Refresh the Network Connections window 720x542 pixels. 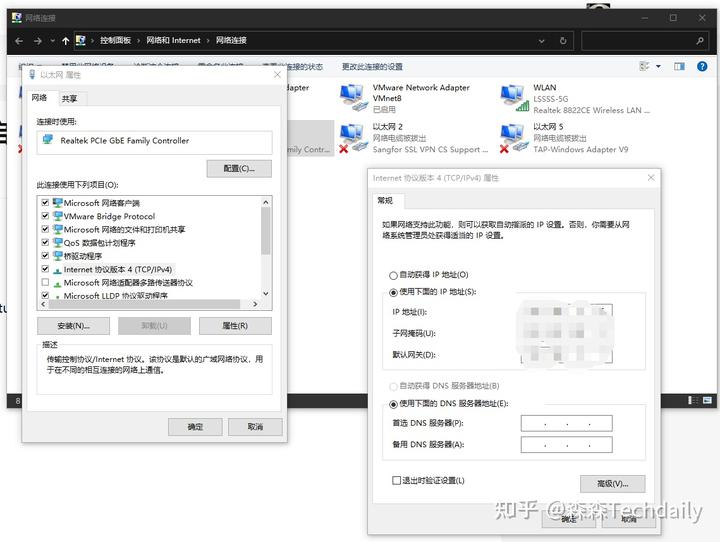563,41
